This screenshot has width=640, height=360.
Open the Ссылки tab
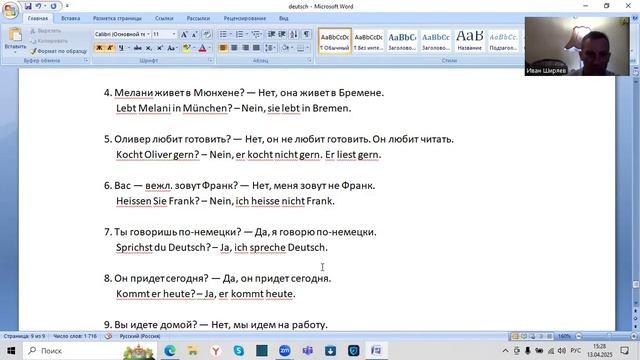(164, 18)
